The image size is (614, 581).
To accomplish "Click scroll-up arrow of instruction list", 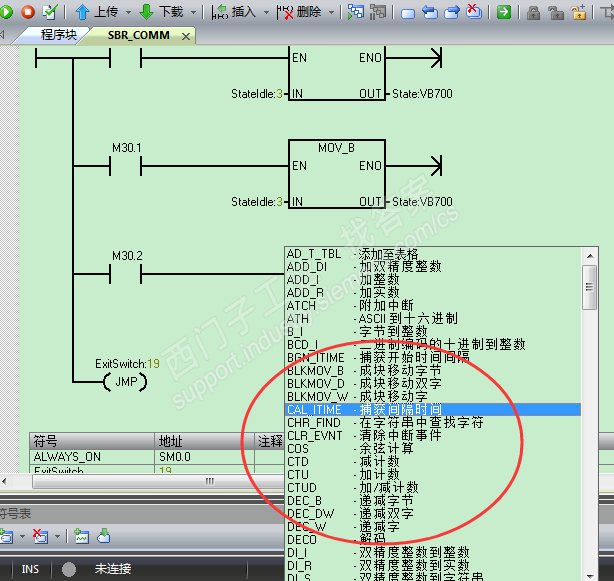I will point(590,256).
